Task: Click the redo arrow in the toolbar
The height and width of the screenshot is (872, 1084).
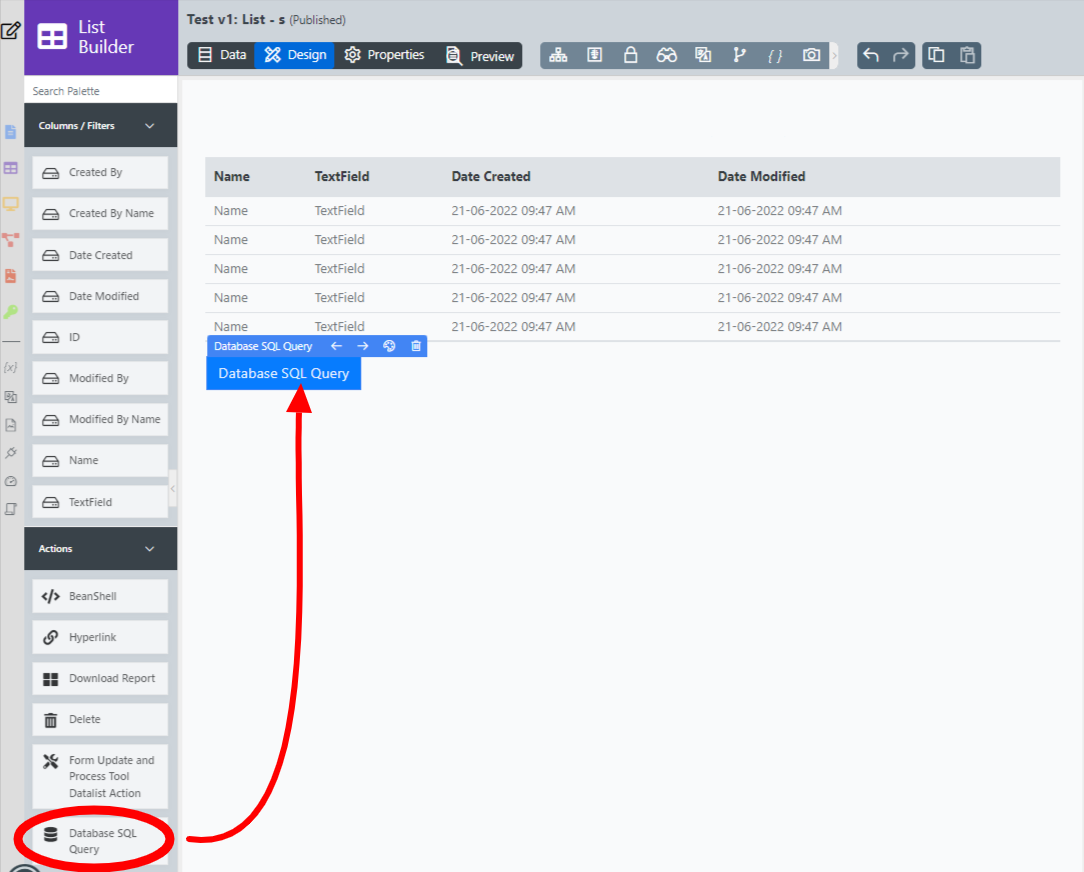Action: point(901,56)
